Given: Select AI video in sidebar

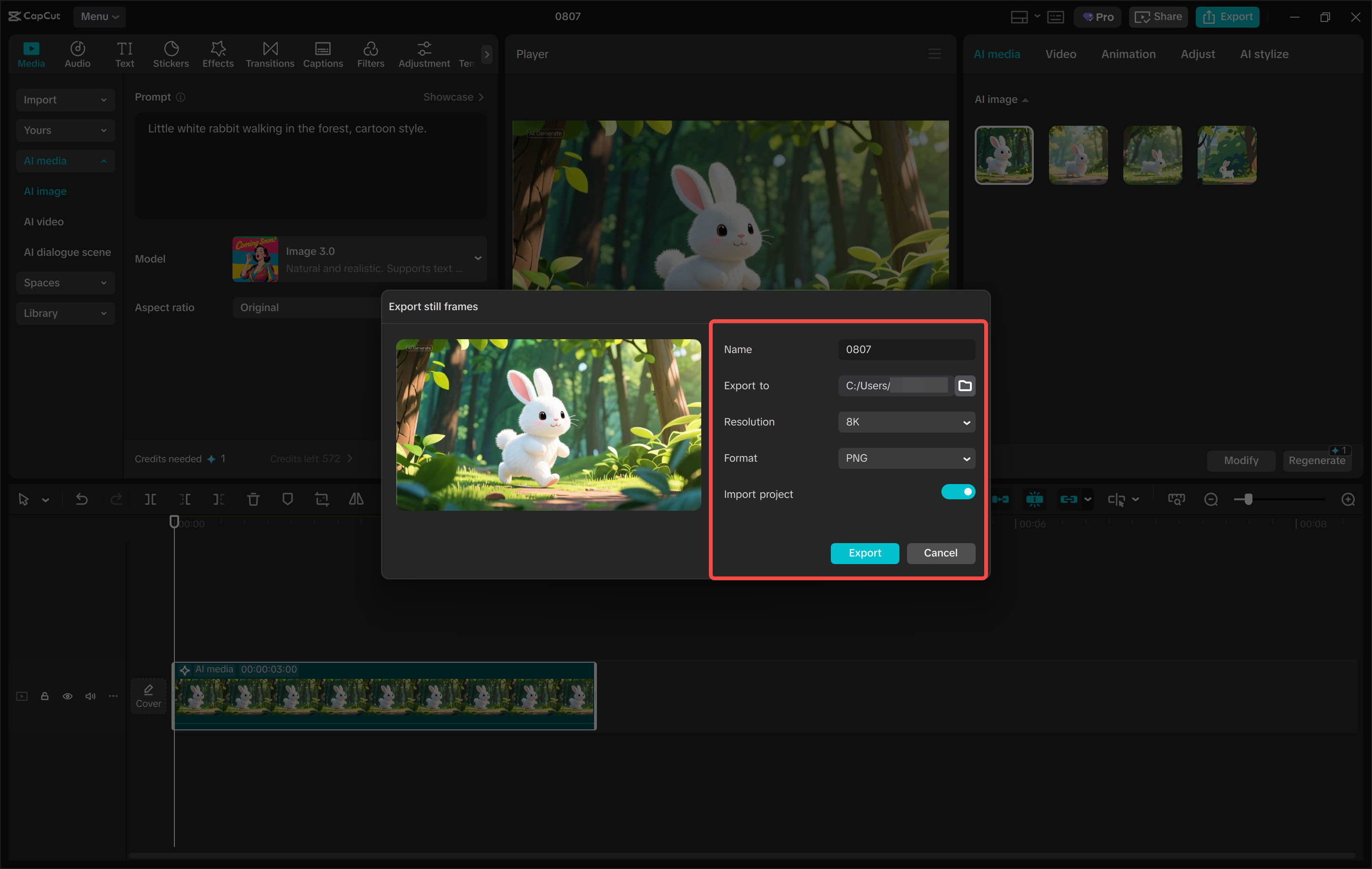Looking at the screenshot, I should 44,222.
